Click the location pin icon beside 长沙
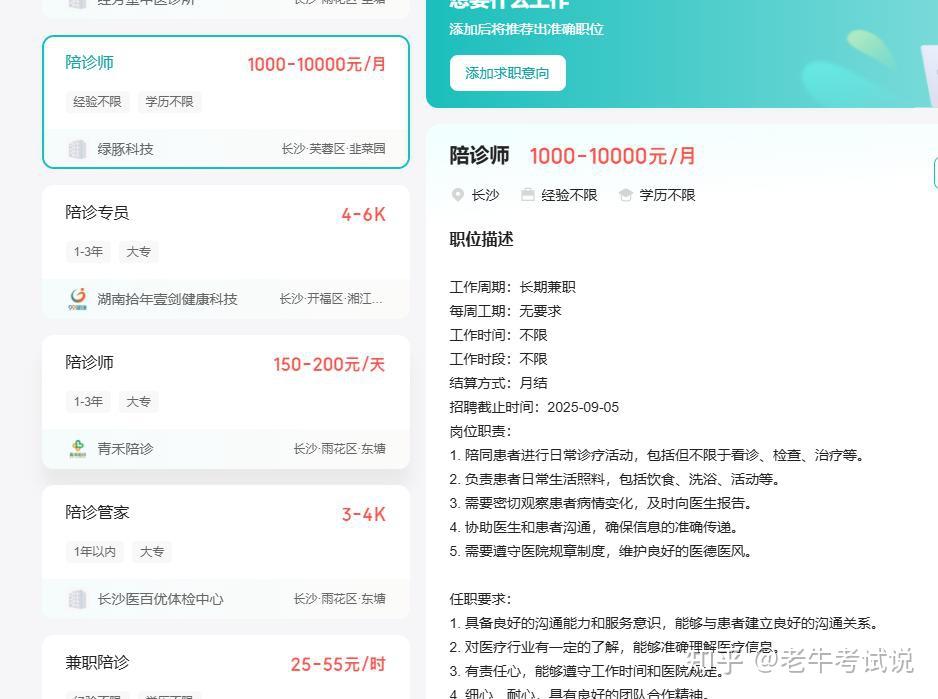 [x=458, y=195]
